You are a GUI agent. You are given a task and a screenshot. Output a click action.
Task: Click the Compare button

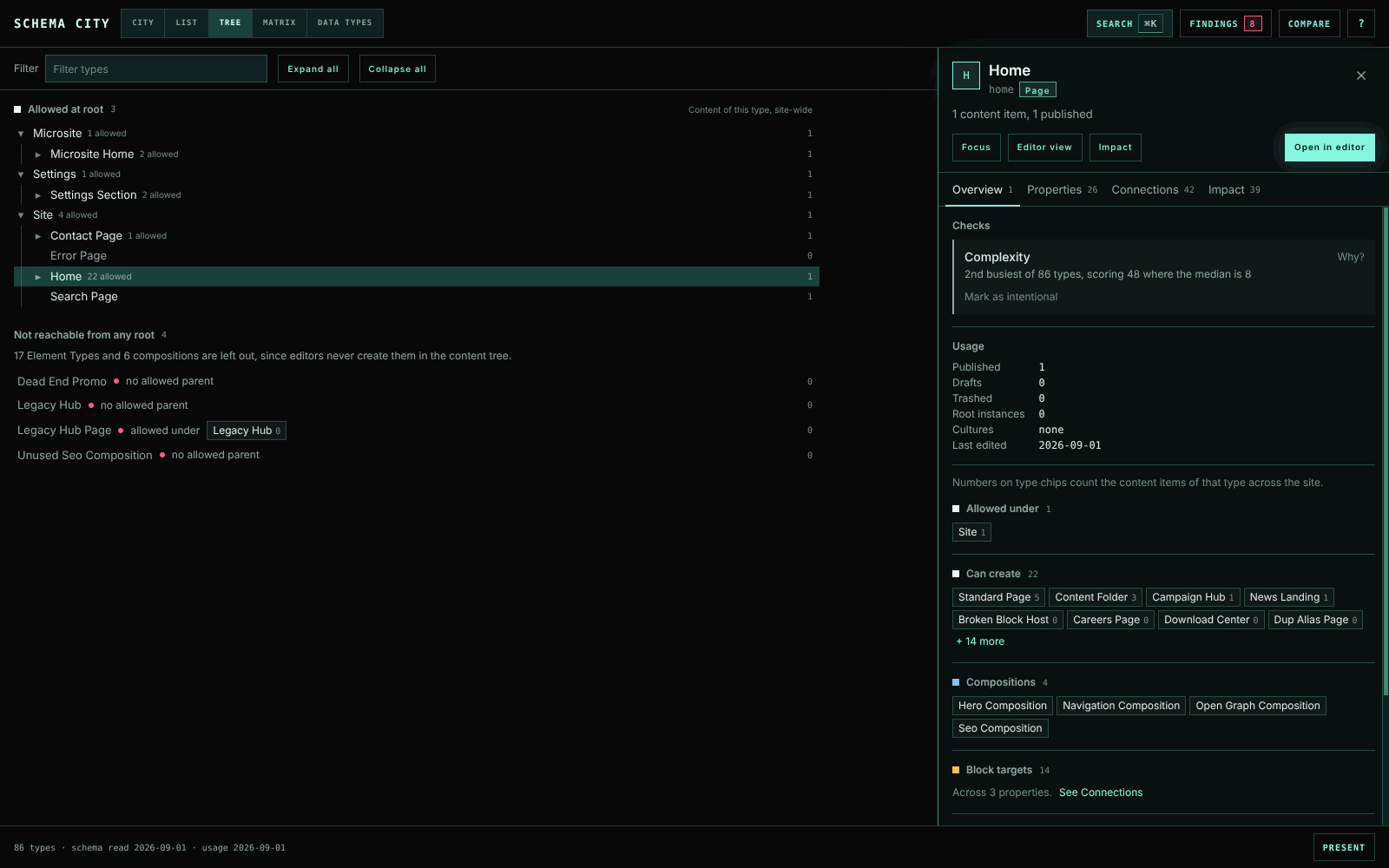pos(1309,23)
